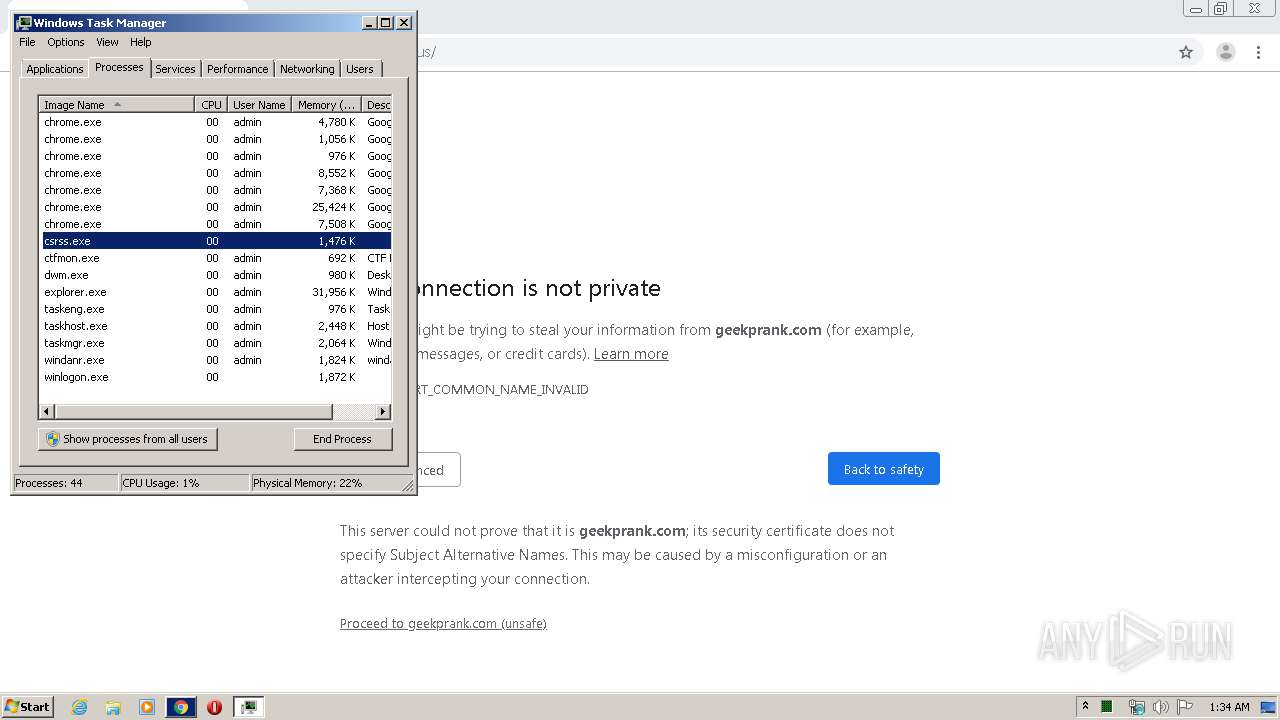Bookmark this page with the star icon

coord(1186,52)
